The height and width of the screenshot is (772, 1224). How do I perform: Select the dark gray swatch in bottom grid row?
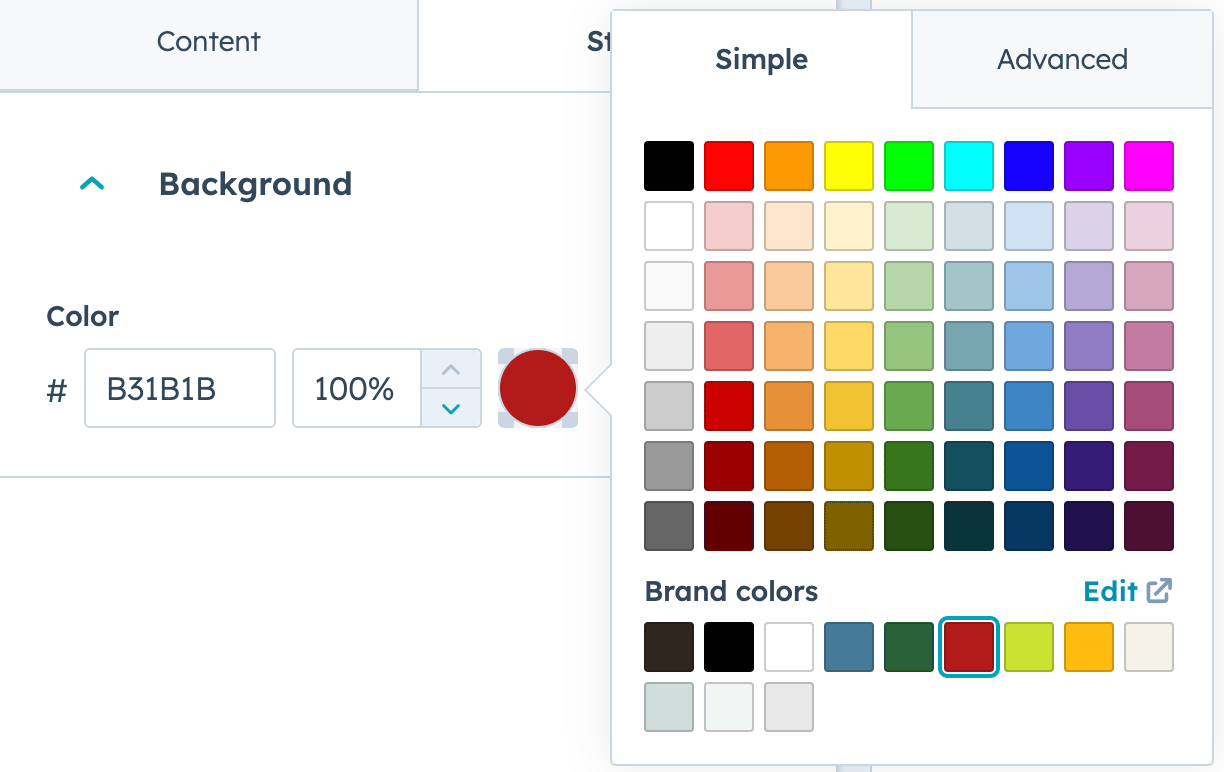(669, 526)
